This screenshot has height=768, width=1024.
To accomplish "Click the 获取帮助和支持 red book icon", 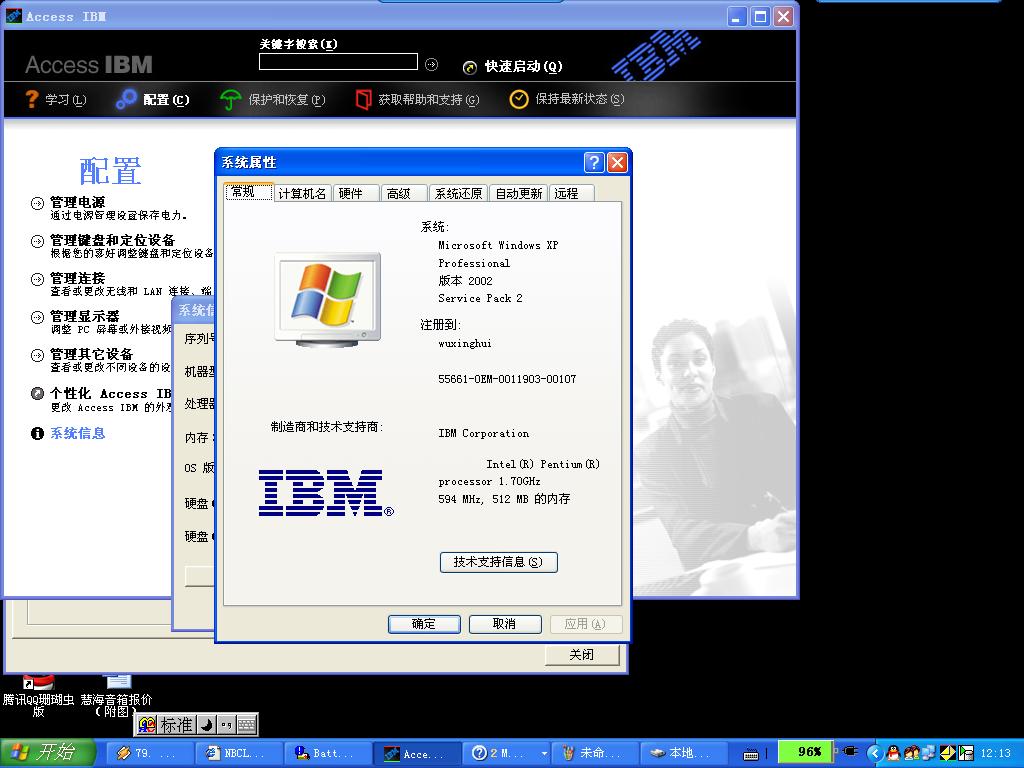I will [x=363, y=99].
